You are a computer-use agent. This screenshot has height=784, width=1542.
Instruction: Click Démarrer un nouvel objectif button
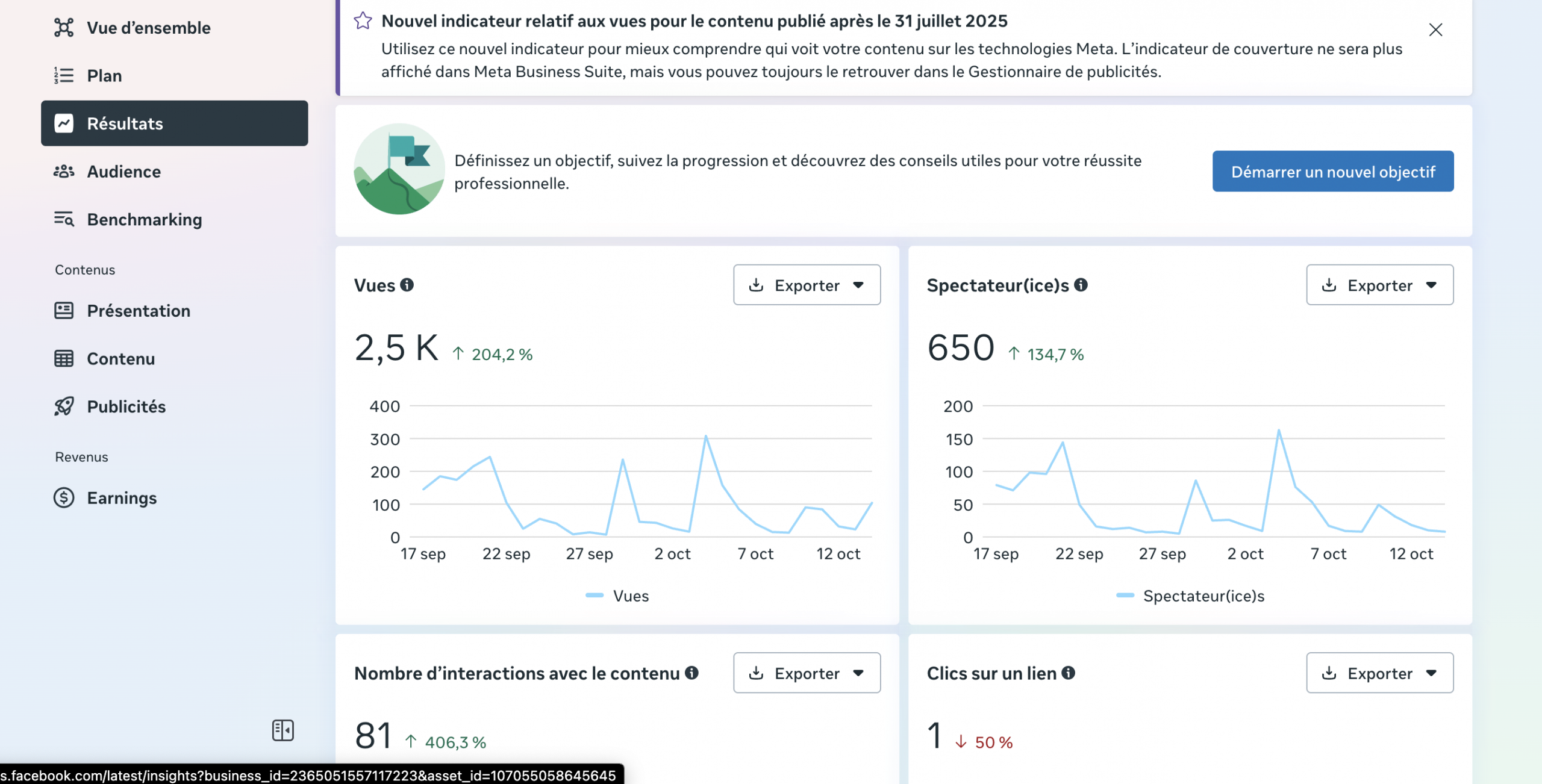coord(1332,172)
